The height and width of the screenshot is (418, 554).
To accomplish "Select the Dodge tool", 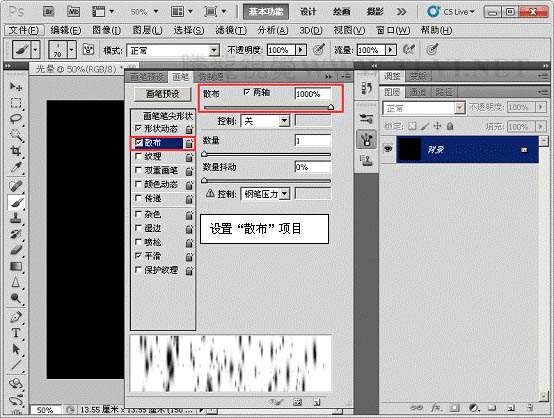I will click(16, 298).
